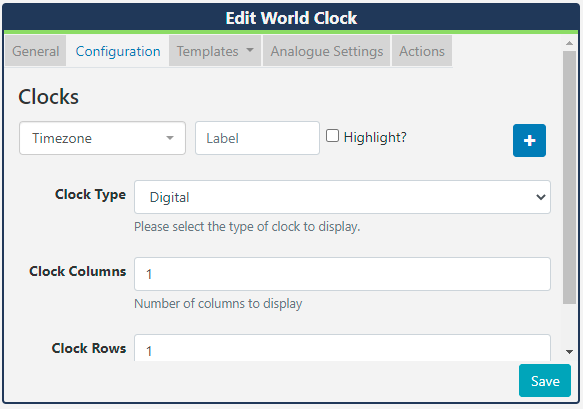Click the scrollbar down arrow

569,351
